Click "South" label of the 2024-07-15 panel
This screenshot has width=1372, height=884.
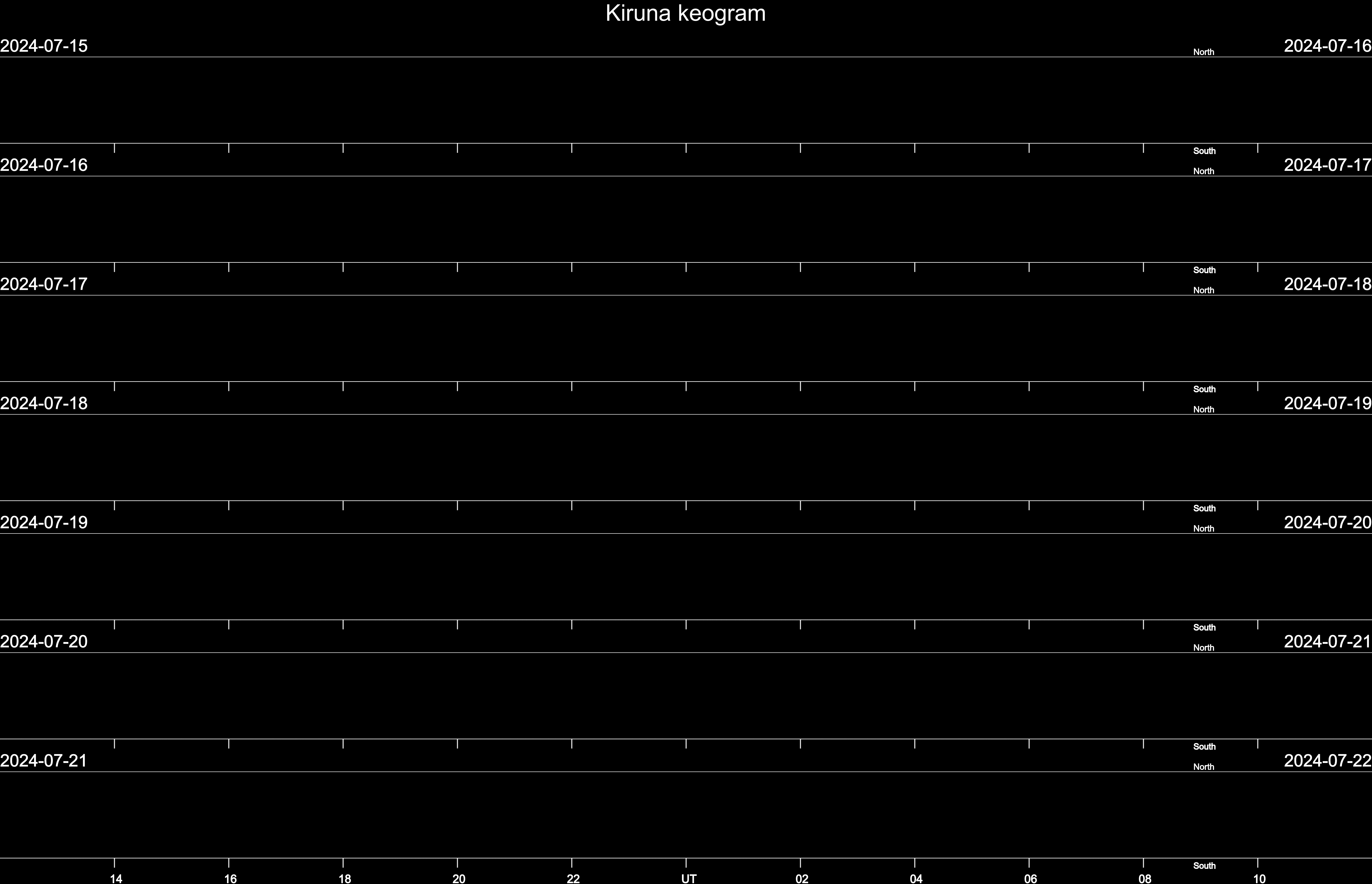tap(1205, 151)
